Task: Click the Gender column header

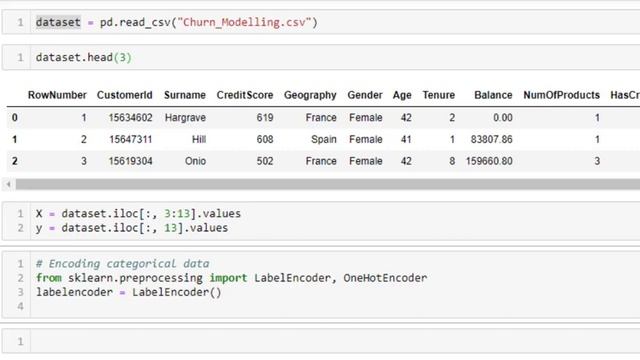Action: (365, 95)
